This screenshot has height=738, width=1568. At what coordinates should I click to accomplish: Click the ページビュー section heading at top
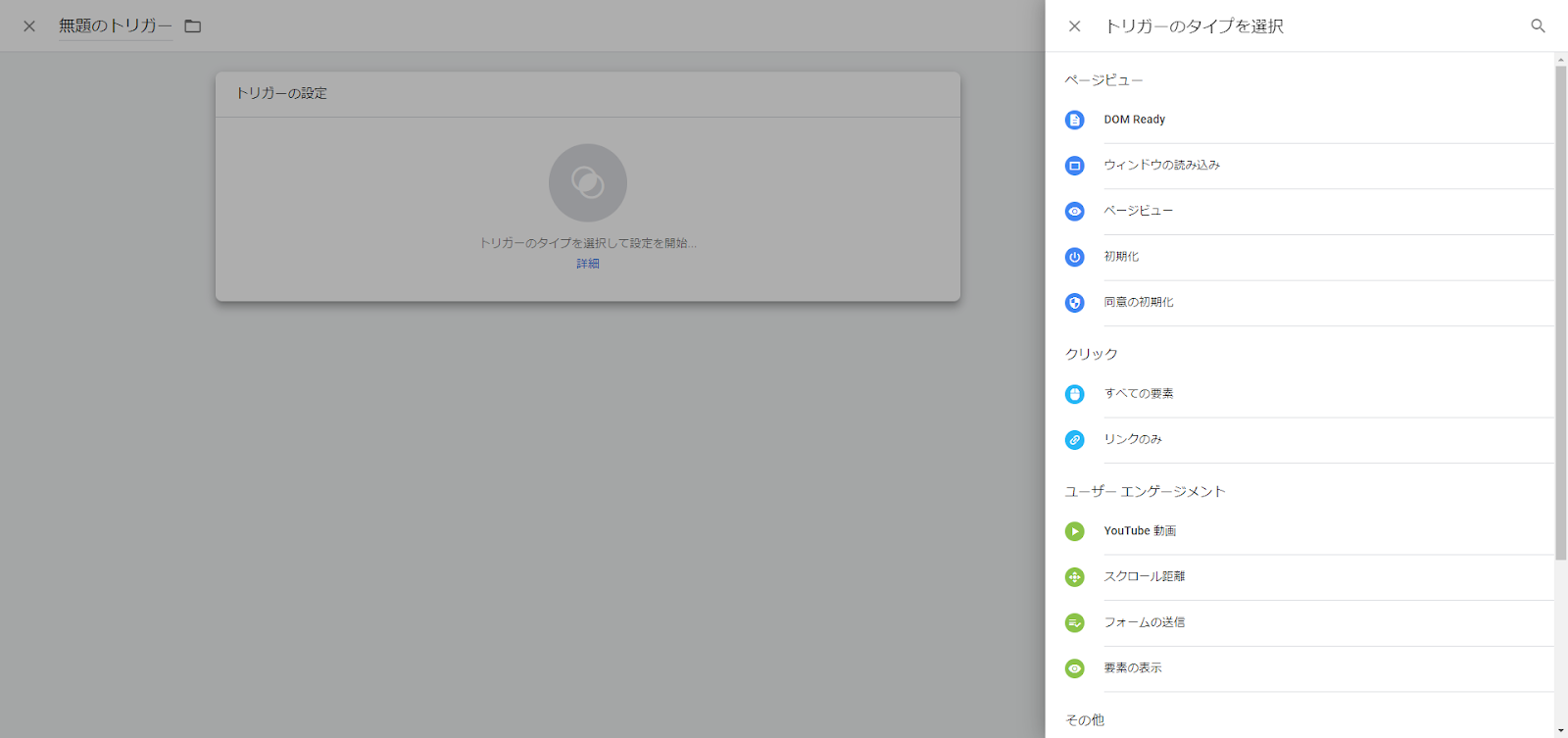tap(1103, 80)
